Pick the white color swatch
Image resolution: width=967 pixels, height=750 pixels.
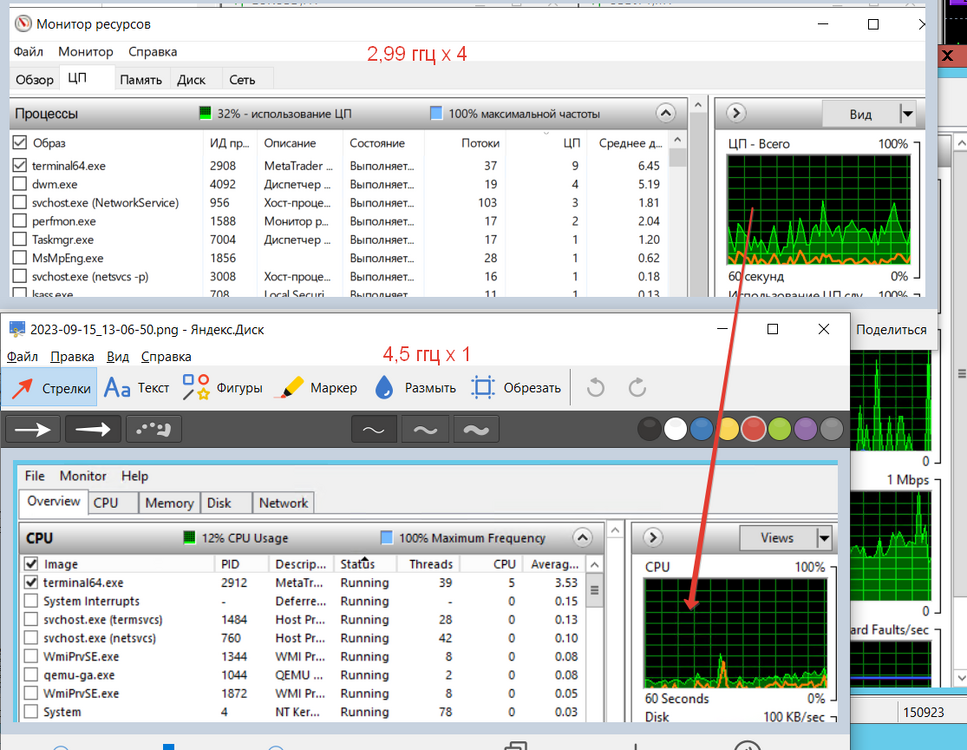point(675,429)
